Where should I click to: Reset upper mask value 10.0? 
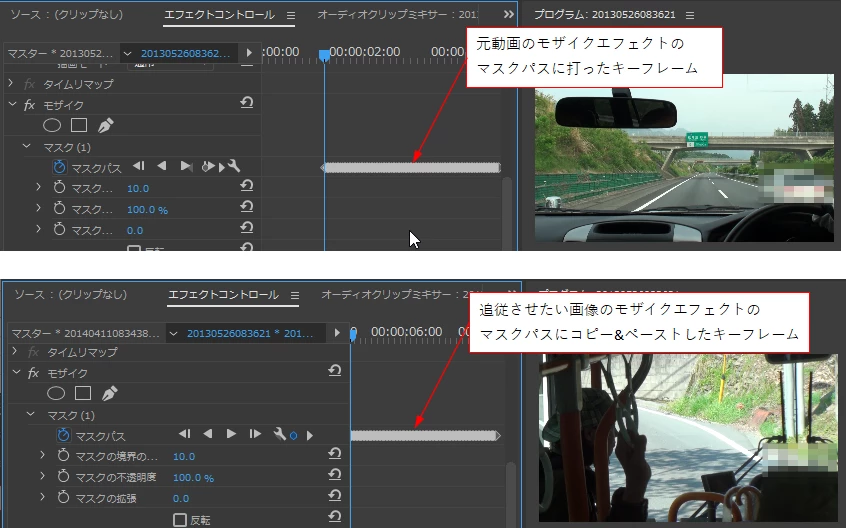(247, 186)
